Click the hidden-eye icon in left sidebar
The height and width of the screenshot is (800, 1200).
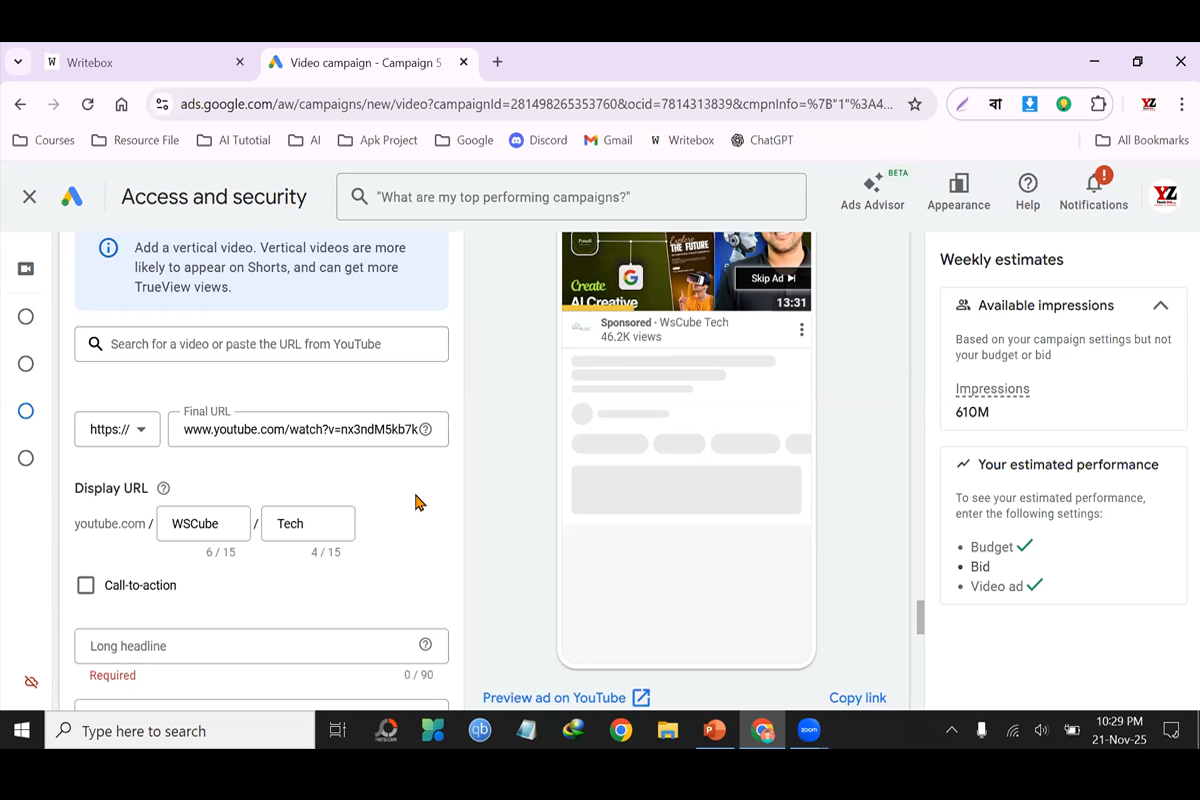pos(31,682)
